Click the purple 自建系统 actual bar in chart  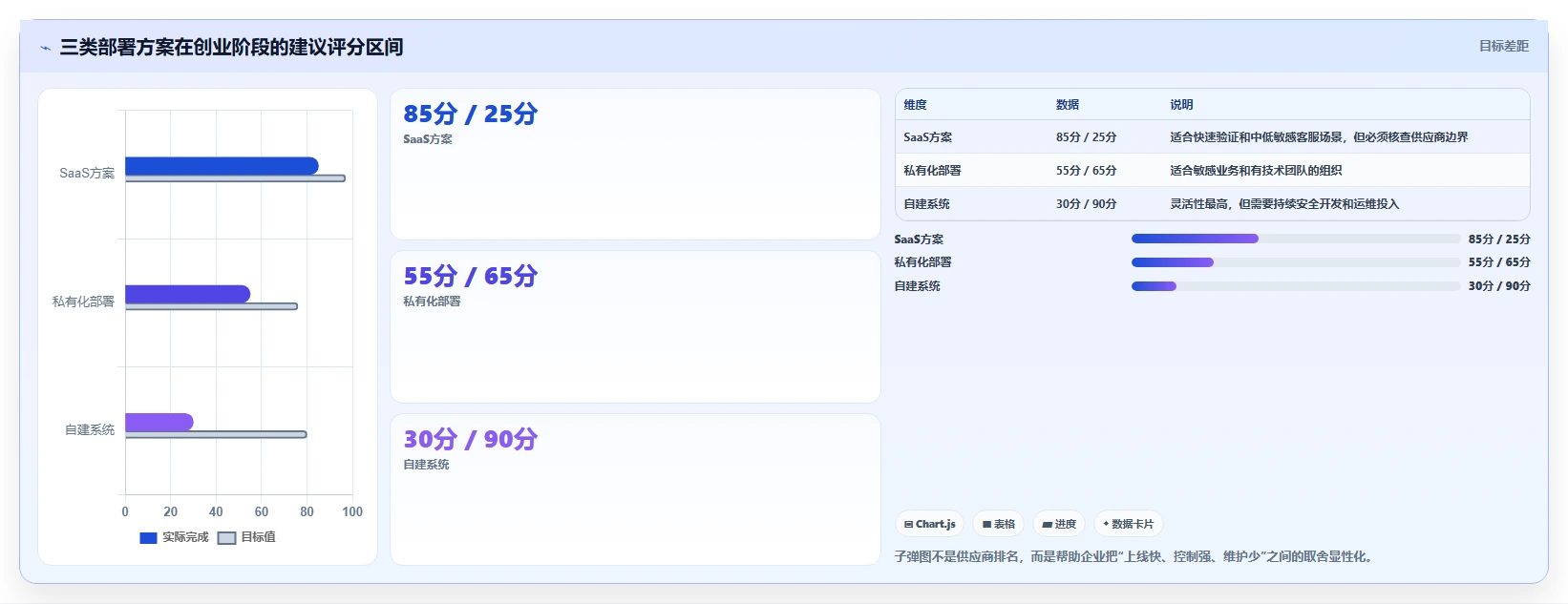(x=159, y=422)
